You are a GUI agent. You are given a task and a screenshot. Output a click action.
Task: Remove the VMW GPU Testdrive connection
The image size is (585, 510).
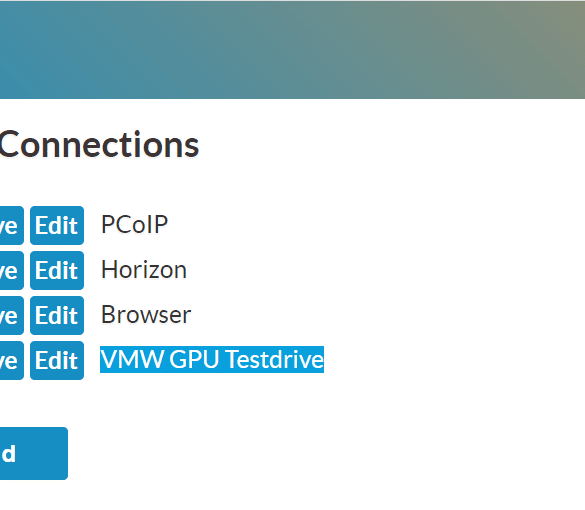12,360
